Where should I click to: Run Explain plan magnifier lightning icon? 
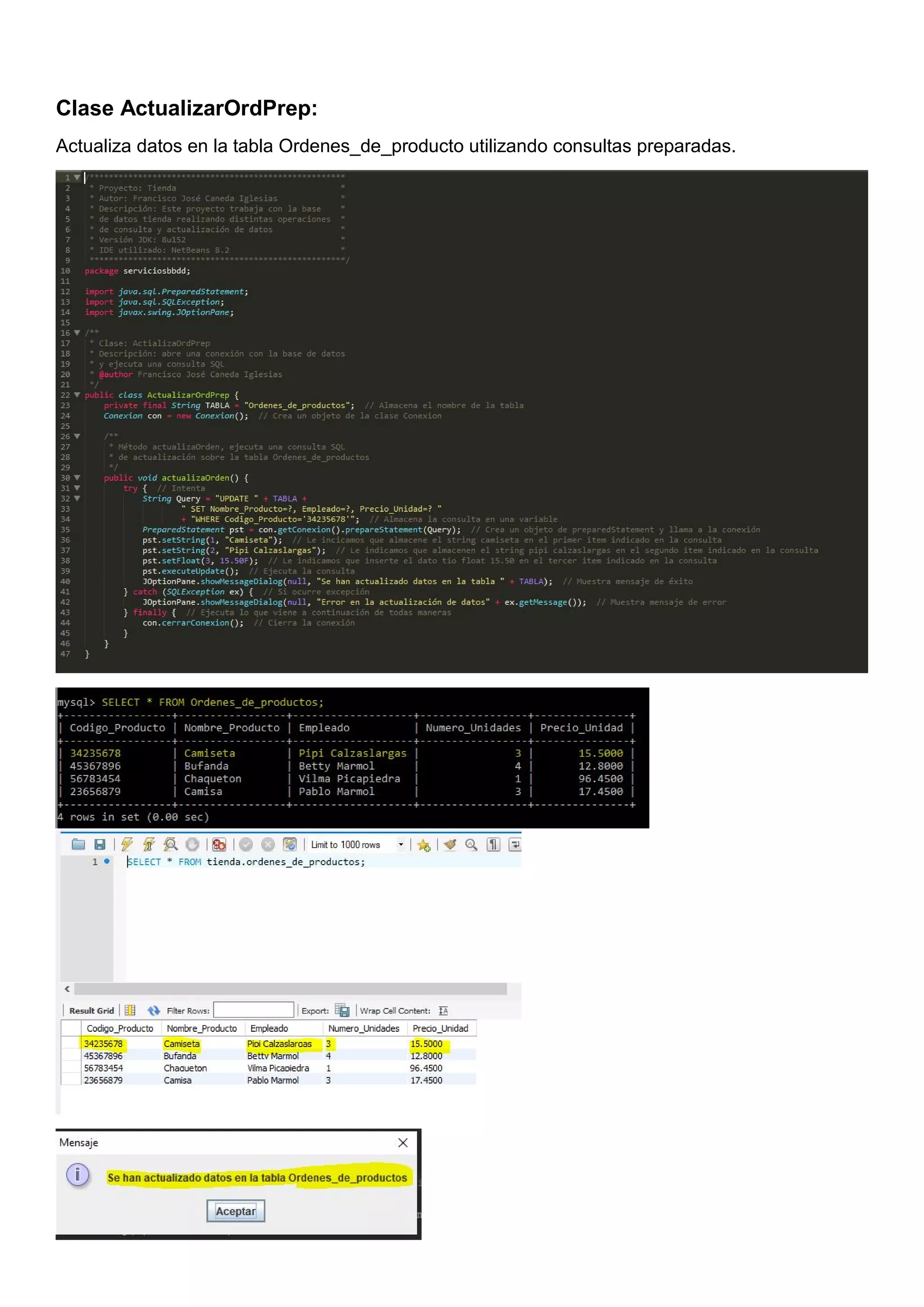click(170, 845)
